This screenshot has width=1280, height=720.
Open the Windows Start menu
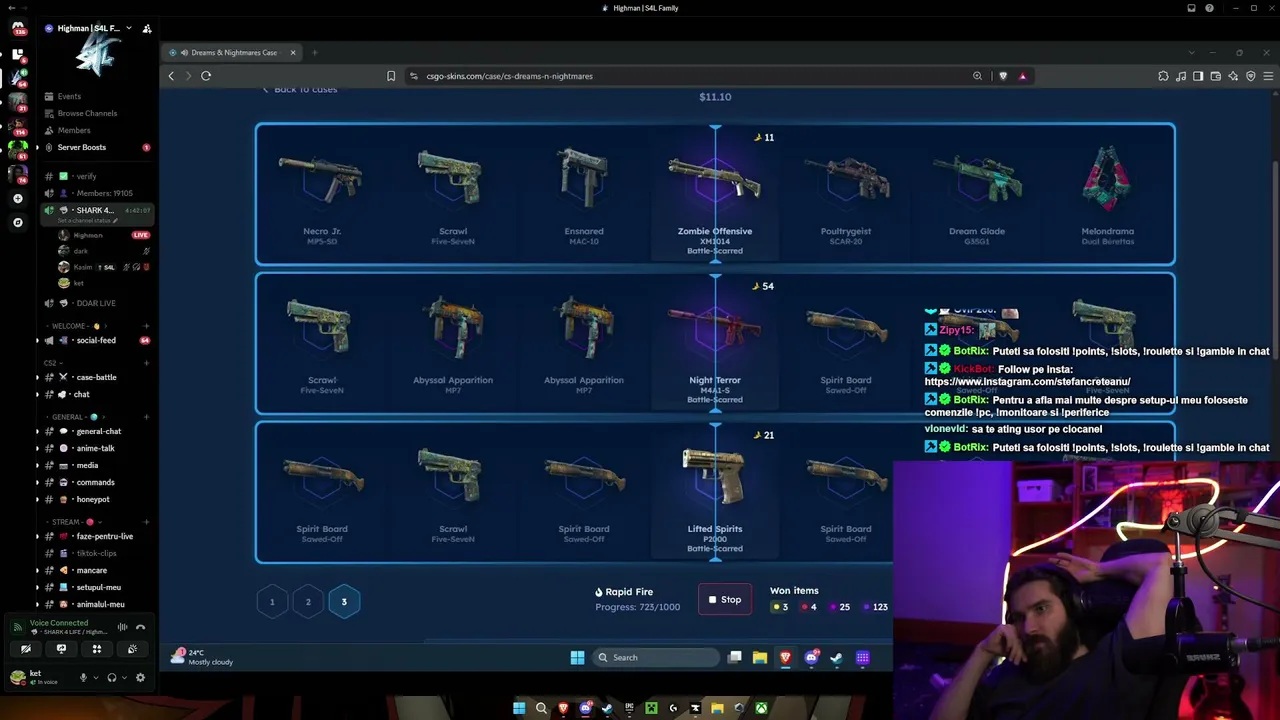click(x=577, y=657)
